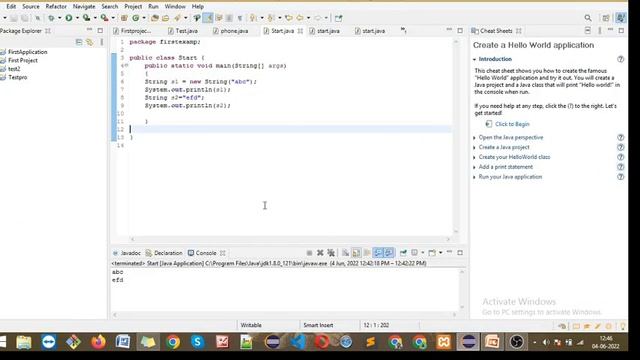Collapse All in Package Explorer
The width and height of the screenshot is (640, 360).
click(79, 42)
